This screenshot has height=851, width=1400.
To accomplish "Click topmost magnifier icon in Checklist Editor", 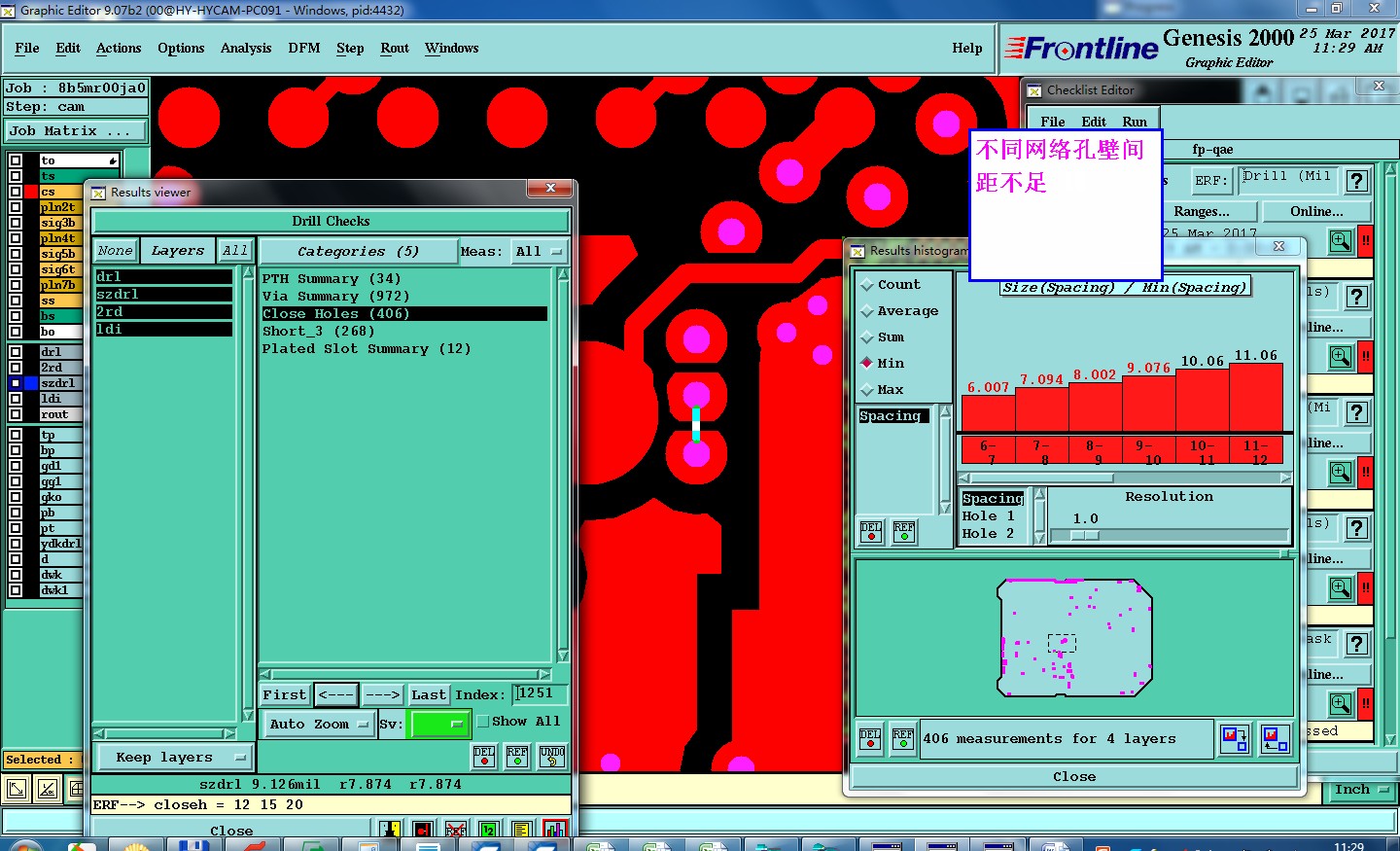I will pyautogui.click(x=1341, y=241).
